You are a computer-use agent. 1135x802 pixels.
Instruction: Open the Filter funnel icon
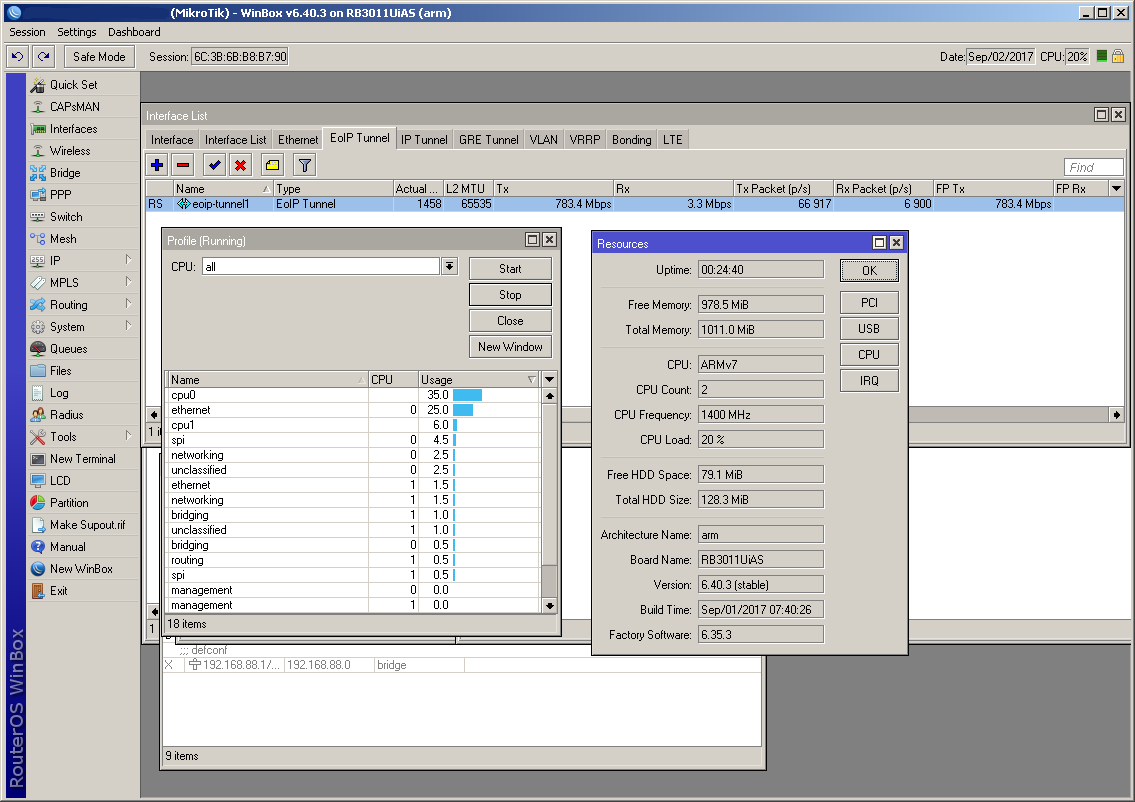click(x=305, y=165)
